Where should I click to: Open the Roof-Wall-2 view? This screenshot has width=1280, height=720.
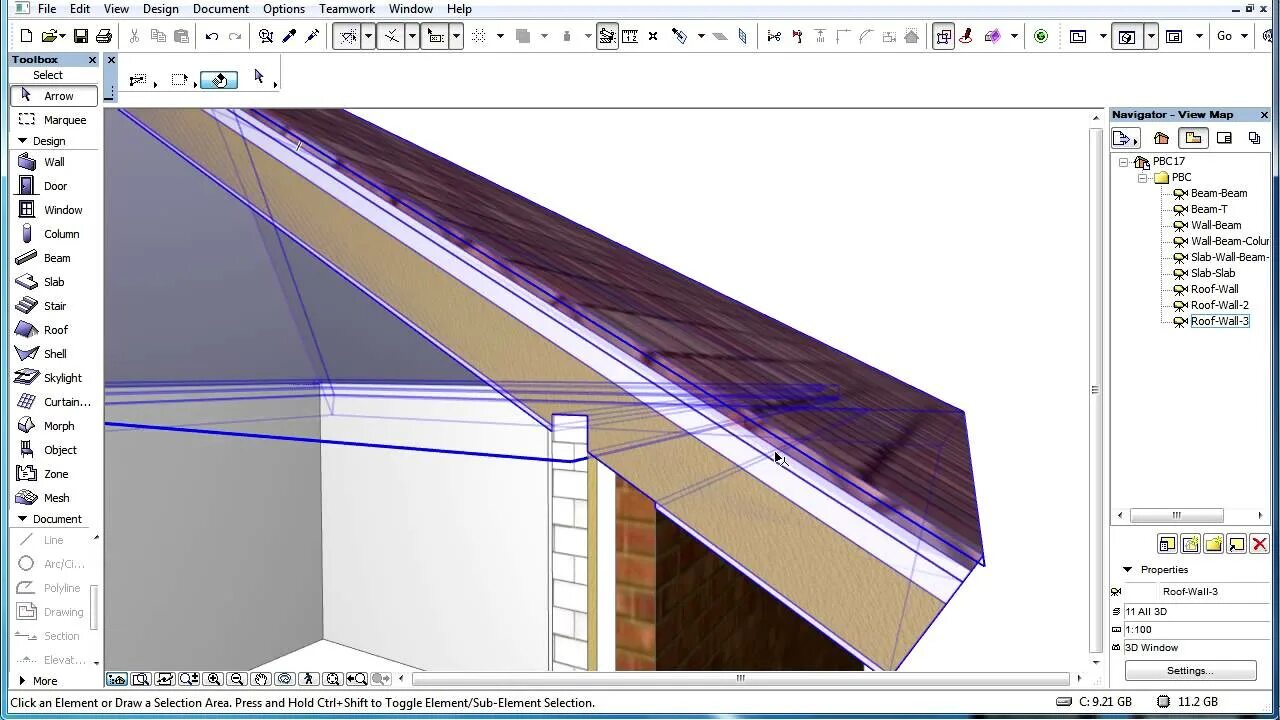1219,305
